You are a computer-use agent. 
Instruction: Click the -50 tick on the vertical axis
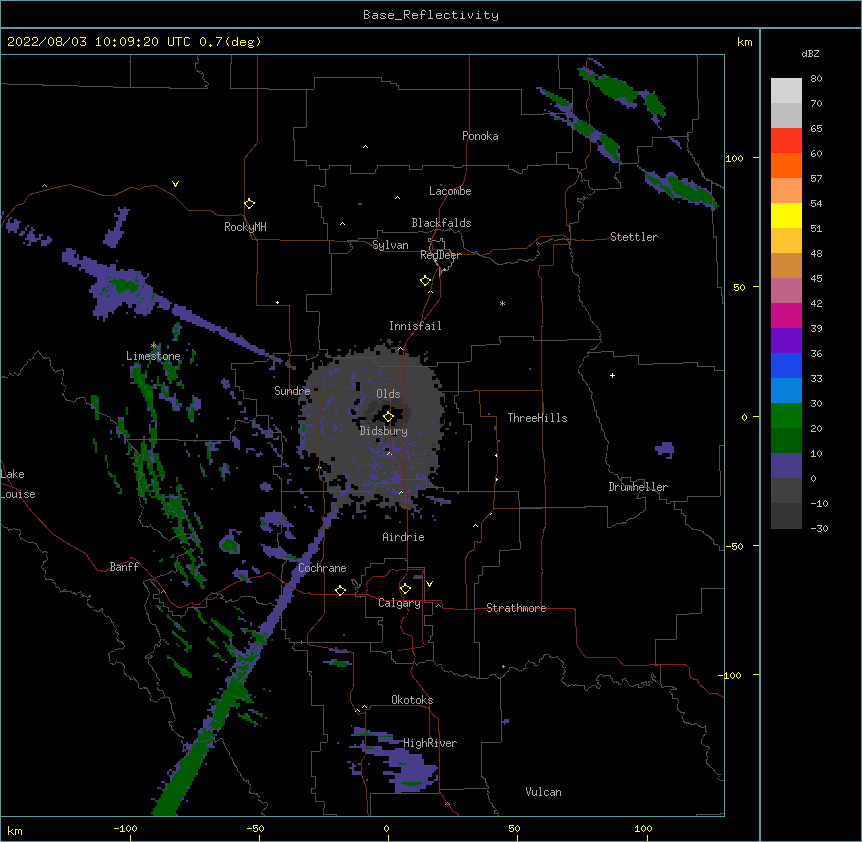[734, 546]
